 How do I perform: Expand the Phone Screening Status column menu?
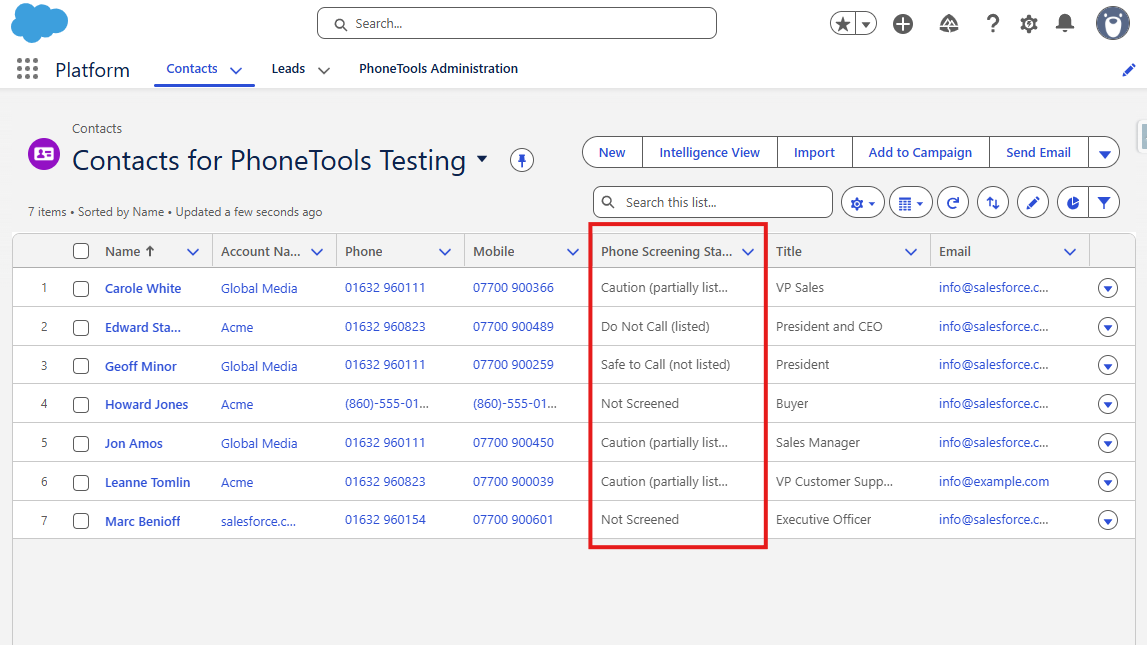748,252
